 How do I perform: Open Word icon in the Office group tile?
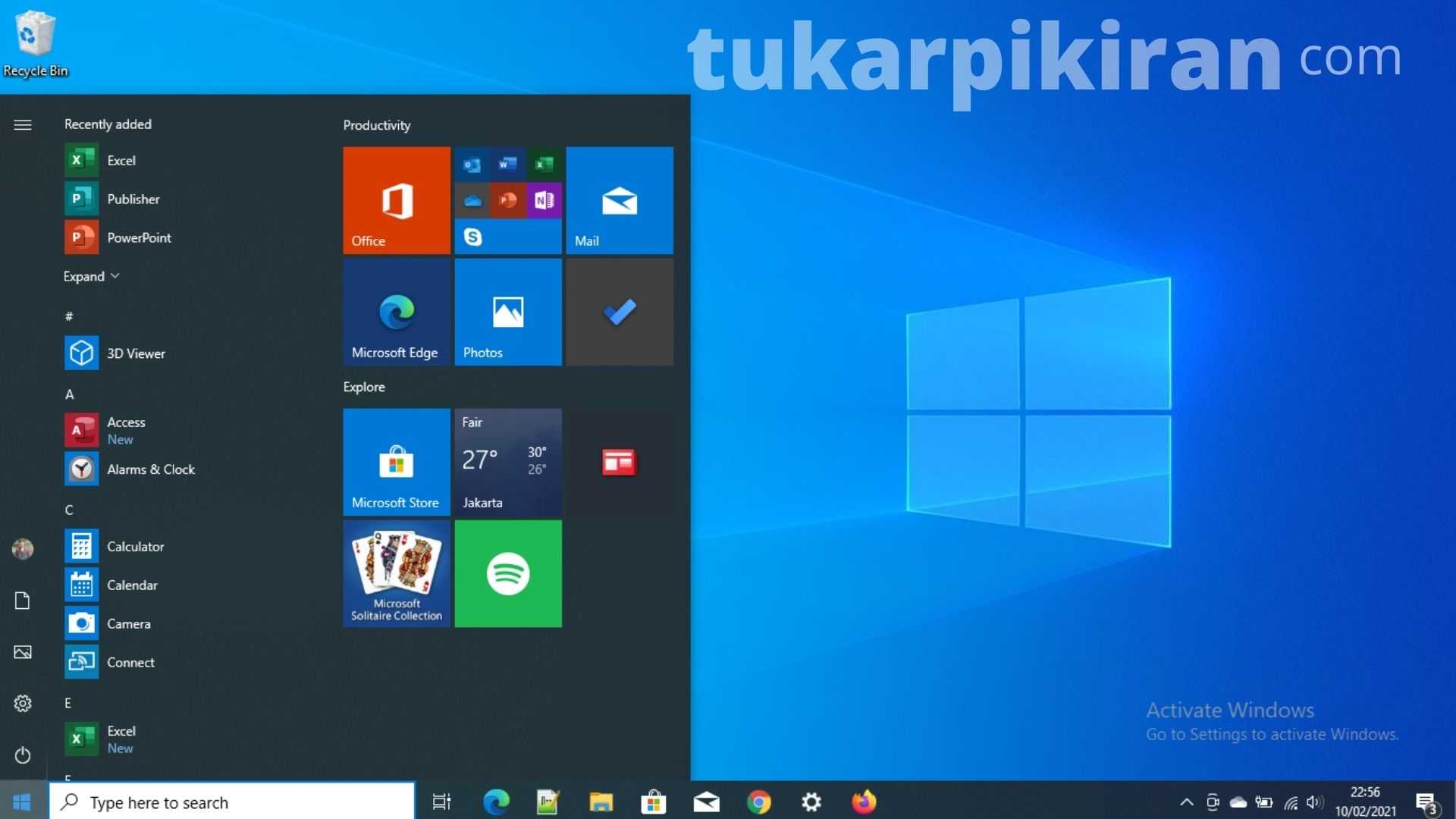click(x=508, y=165)
